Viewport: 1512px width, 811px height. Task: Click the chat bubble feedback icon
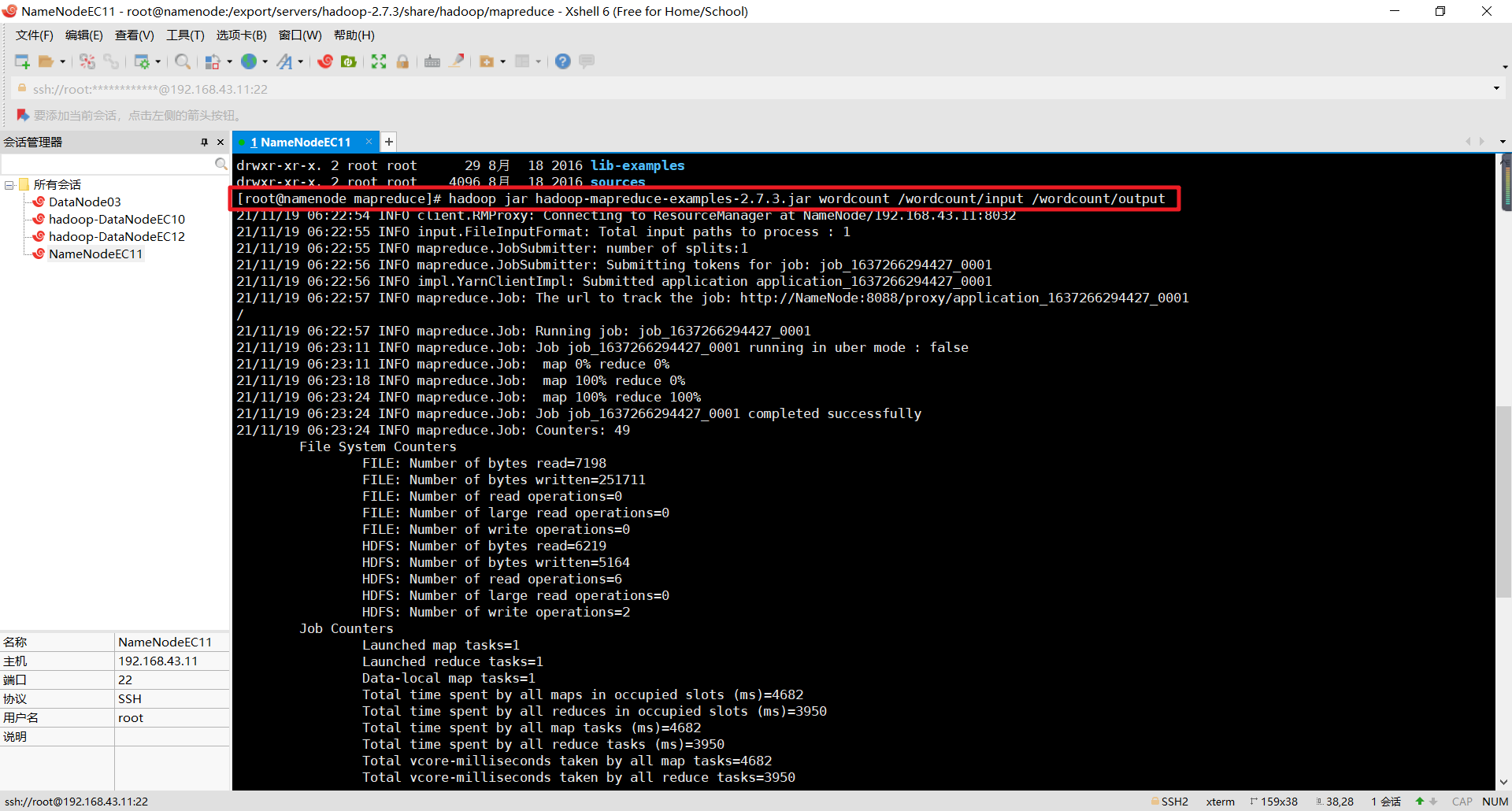tap(587, 61)
